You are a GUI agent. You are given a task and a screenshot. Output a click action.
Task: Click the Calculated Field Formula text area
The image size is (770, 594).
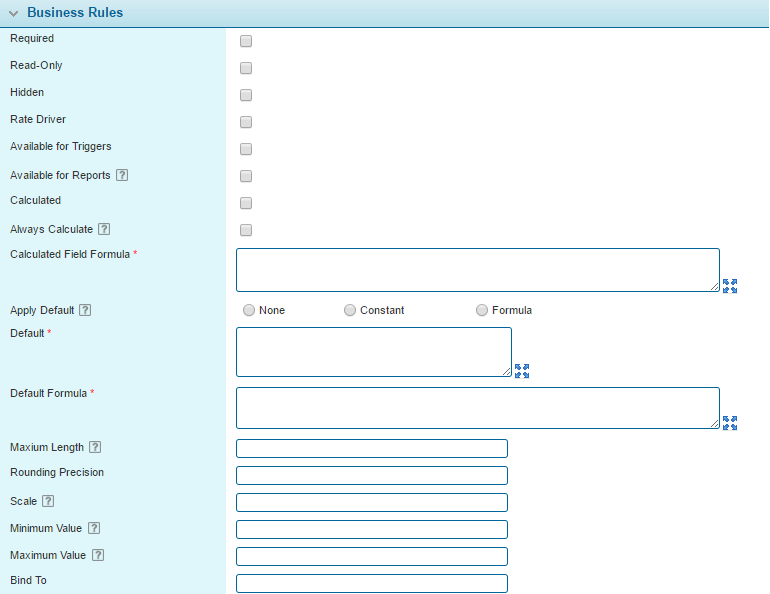pos(477,270)
